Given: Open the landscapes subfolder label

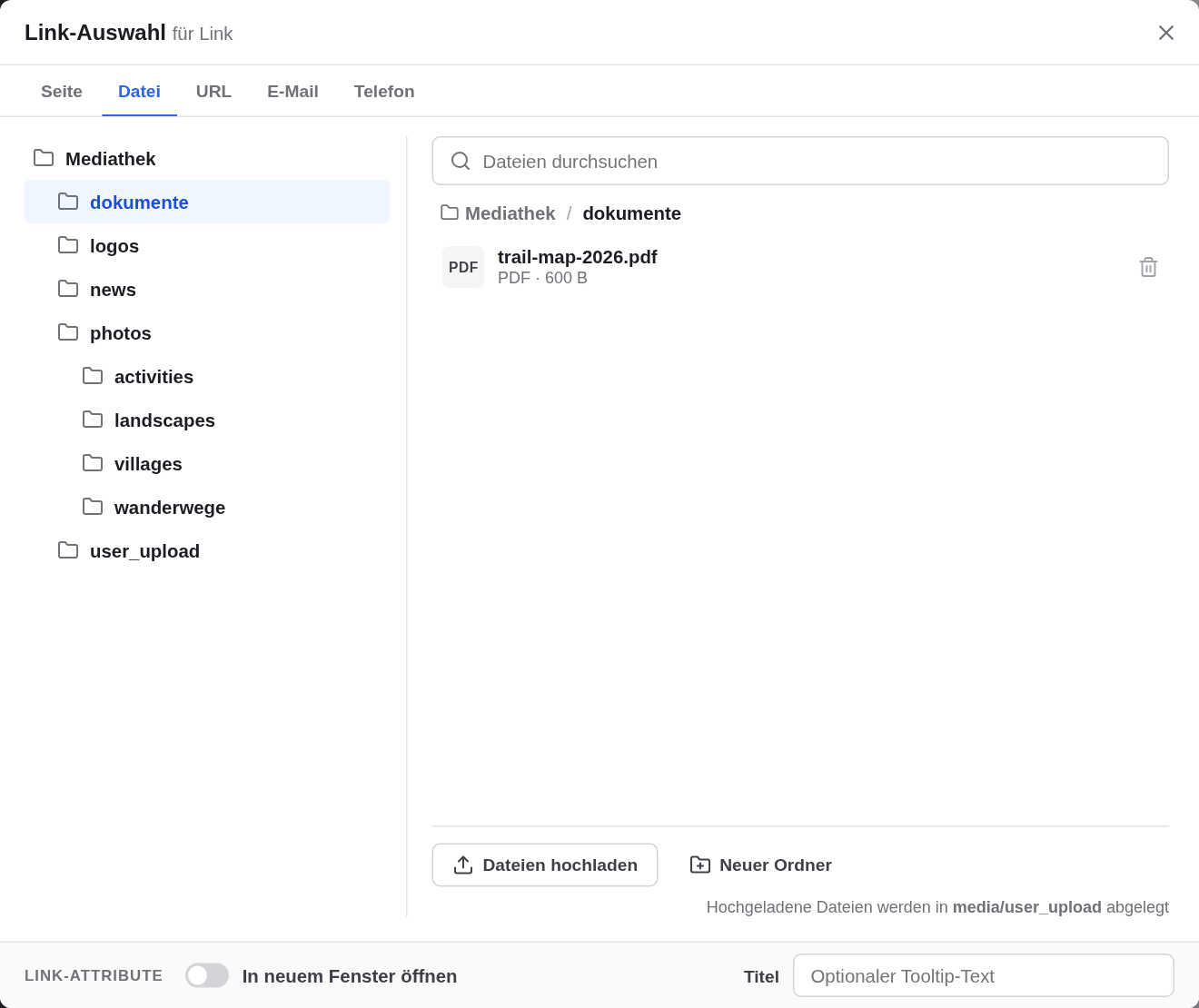Looking at the screenshot, I should pos(164,420).
